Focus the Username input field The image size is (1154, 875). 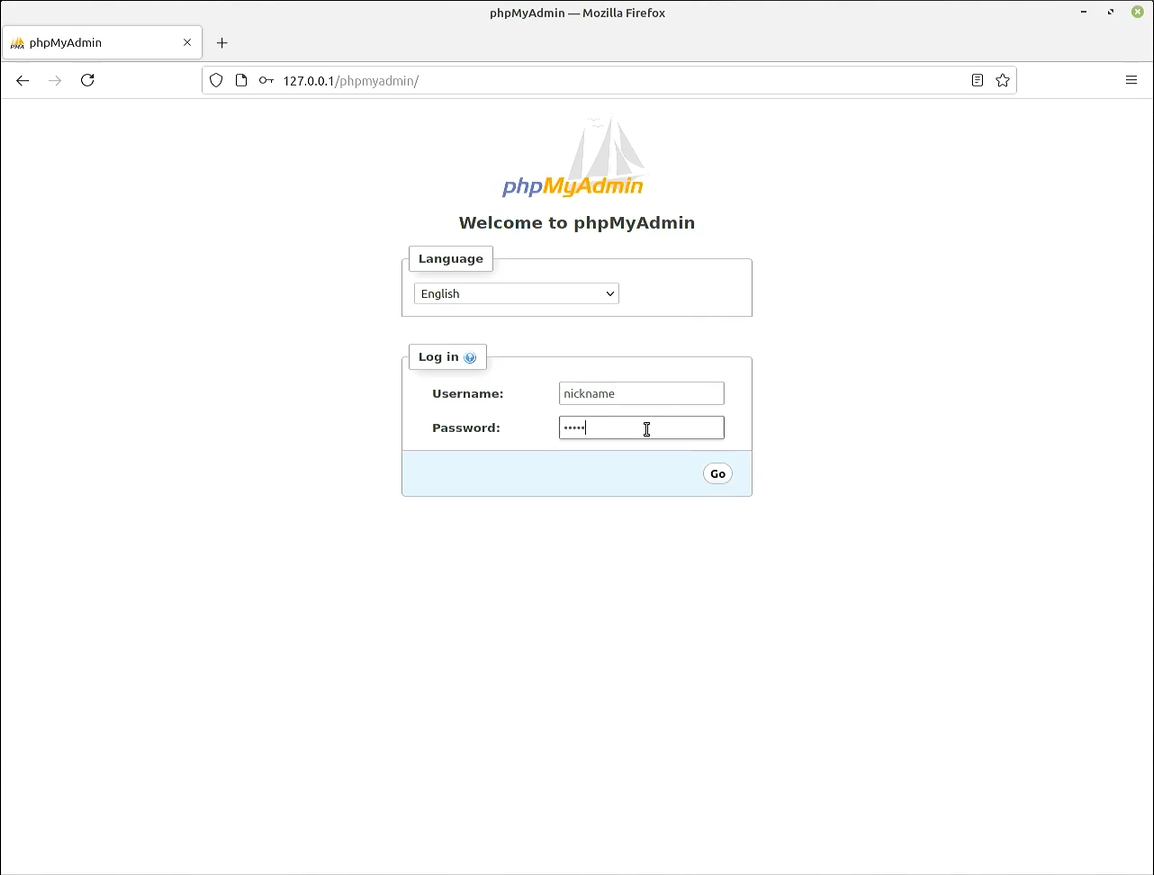tap(641, 394)
